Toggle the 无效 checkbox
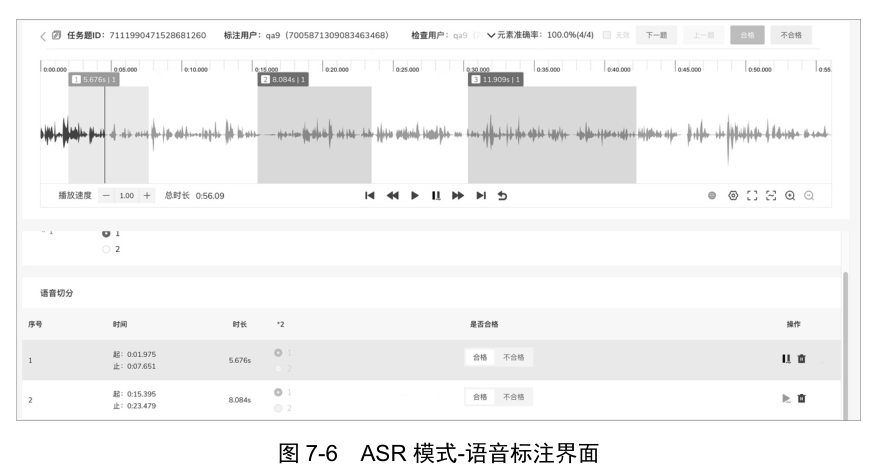 [x=607, y=35]
